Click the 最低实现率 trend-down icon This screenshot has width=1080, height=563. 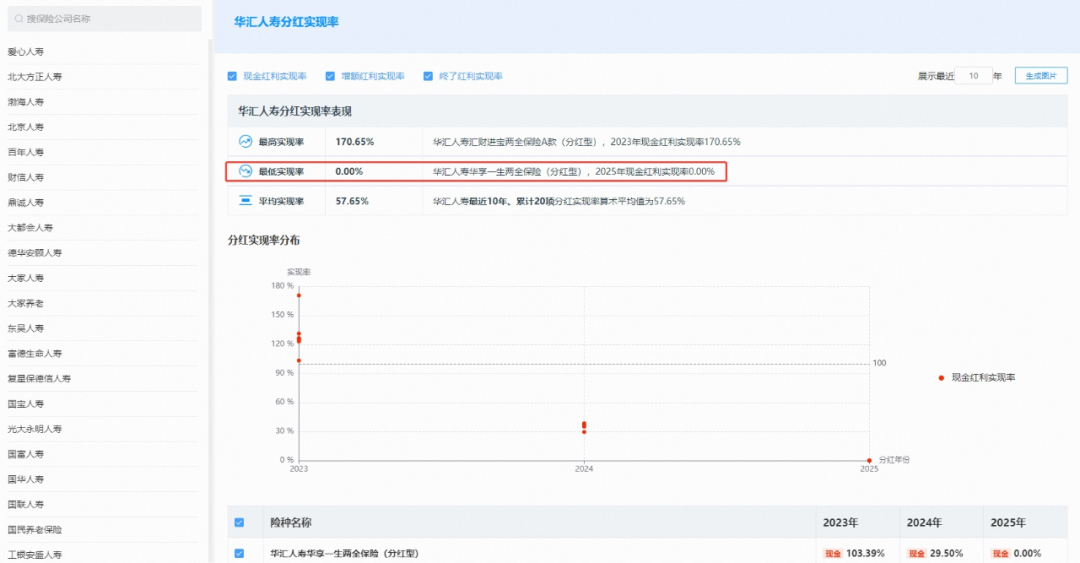(x=245, y=171)
